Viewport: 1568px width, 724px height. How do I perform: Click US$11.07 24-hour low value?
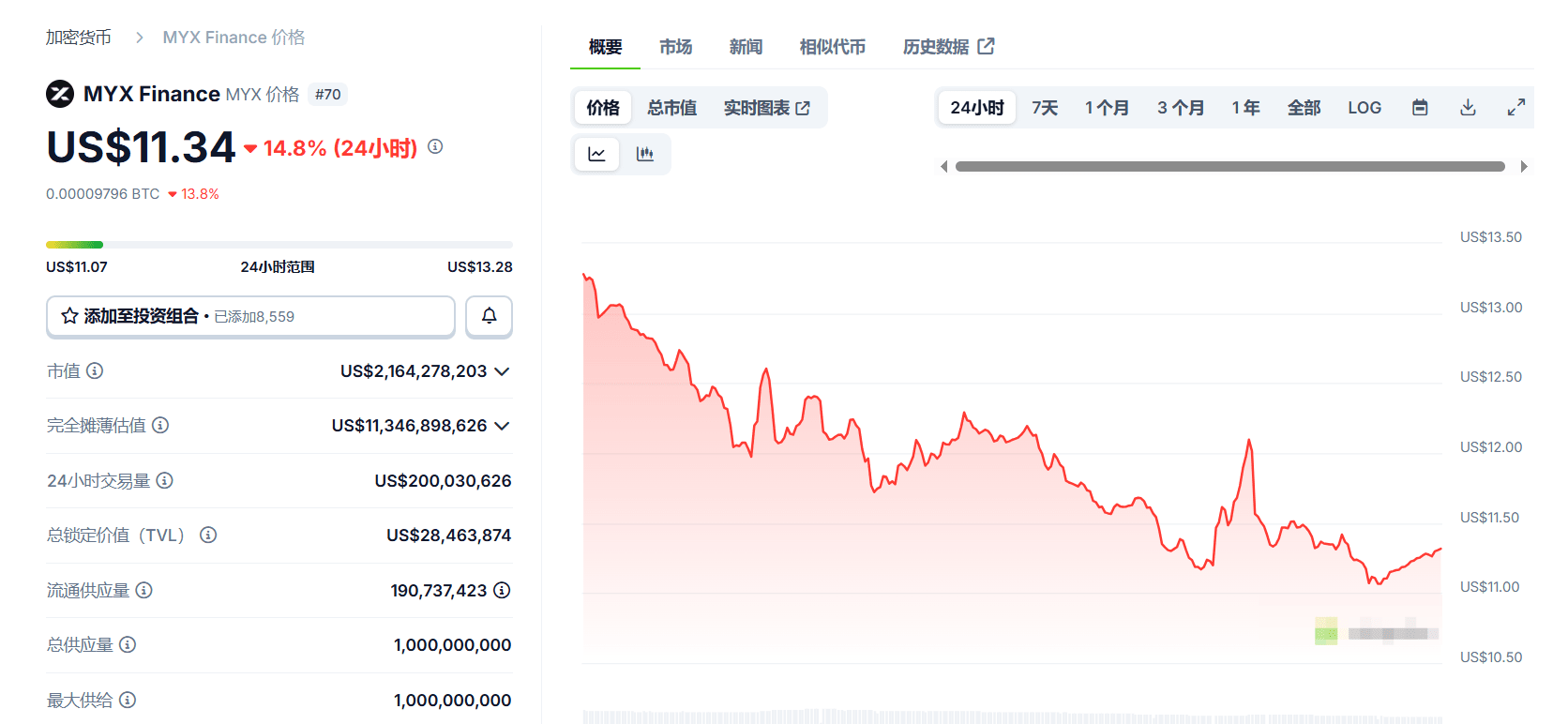[77, 267]
